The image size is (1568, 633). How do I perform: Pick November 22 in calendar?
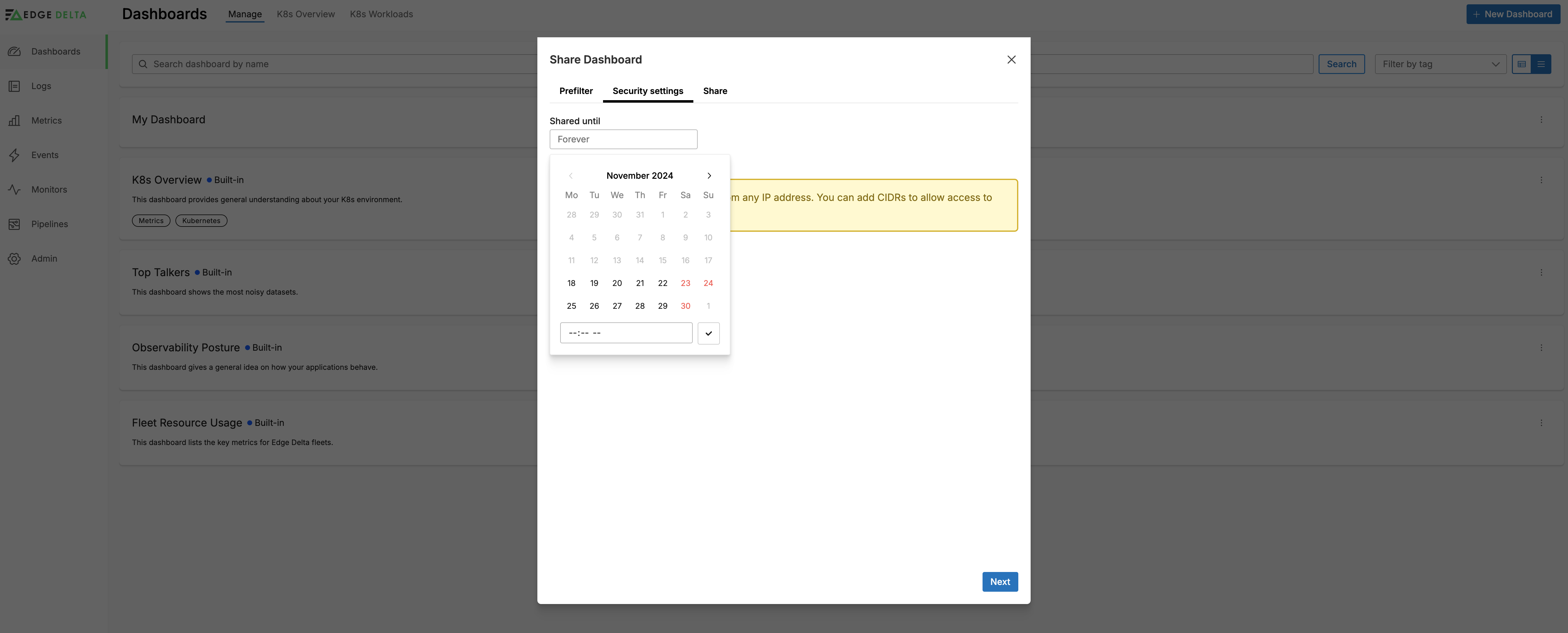[662, 284]
